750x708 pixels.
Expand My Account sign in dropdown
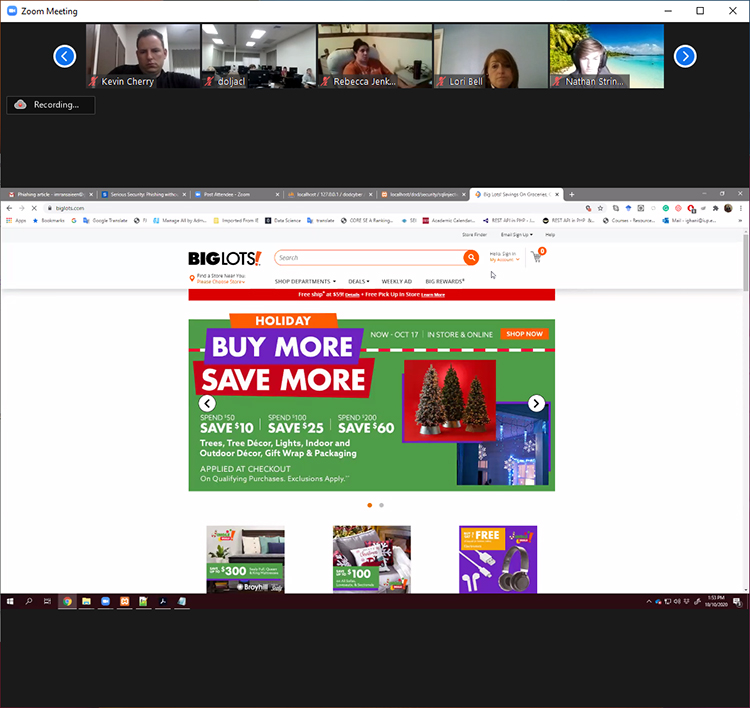pyautogui.click(x=504, y=260)
